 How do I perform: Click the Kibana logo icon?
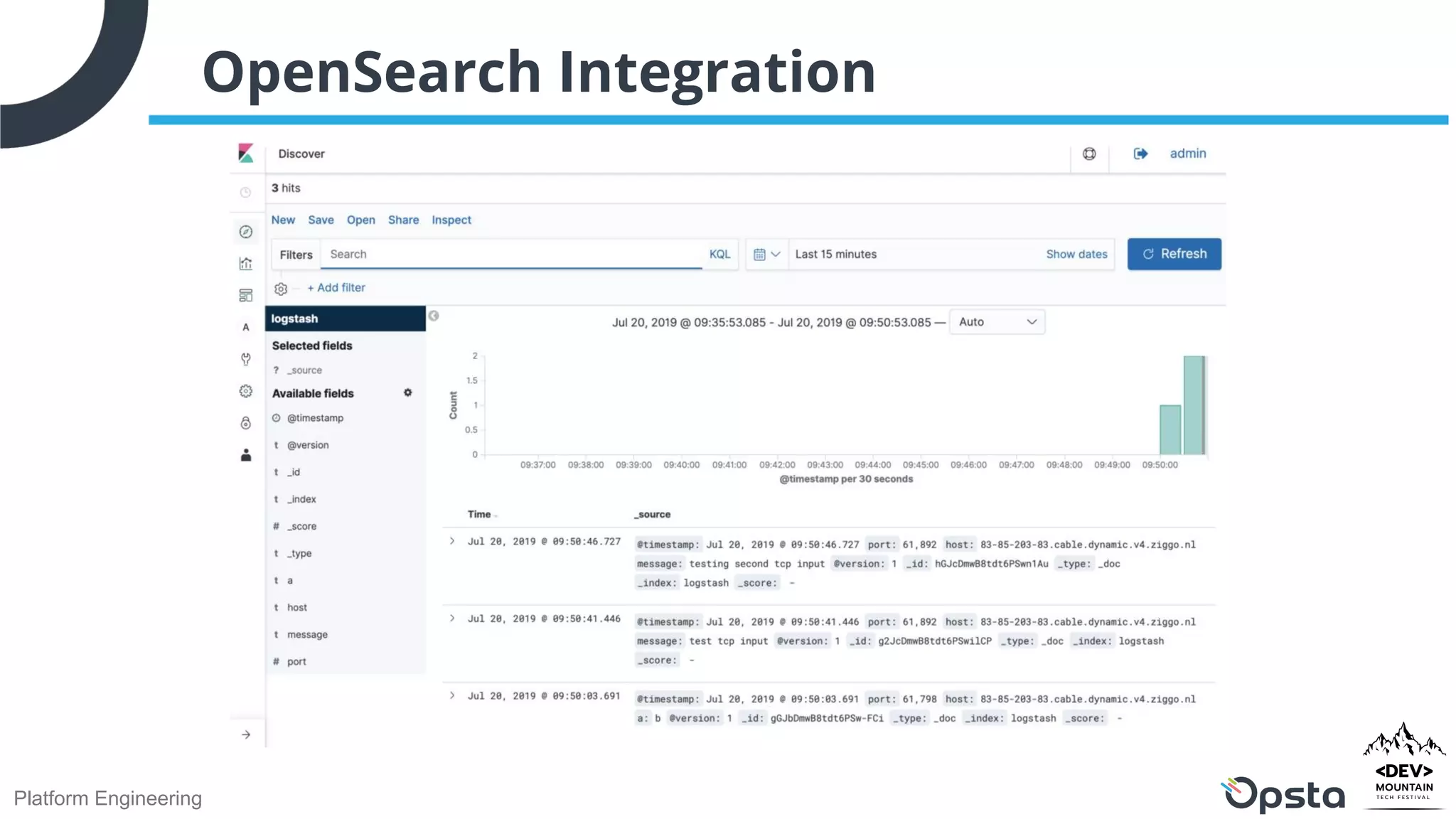(245, 154)
